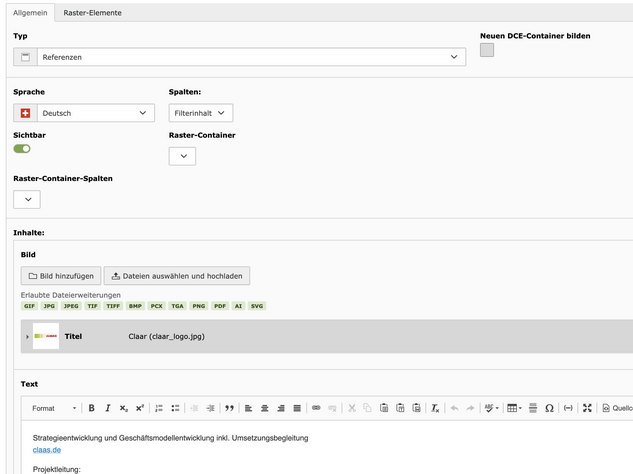Cut the selected text with scissors icon
The width and height of the screenshot is (633, 474).
click(x=352, y=408)
